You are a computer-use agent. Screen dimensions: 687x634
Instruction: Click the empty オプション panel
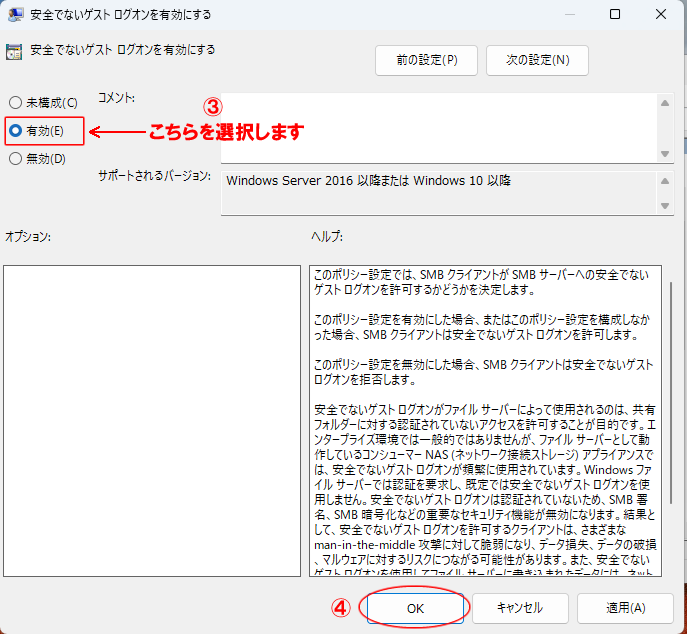point(152,421)
